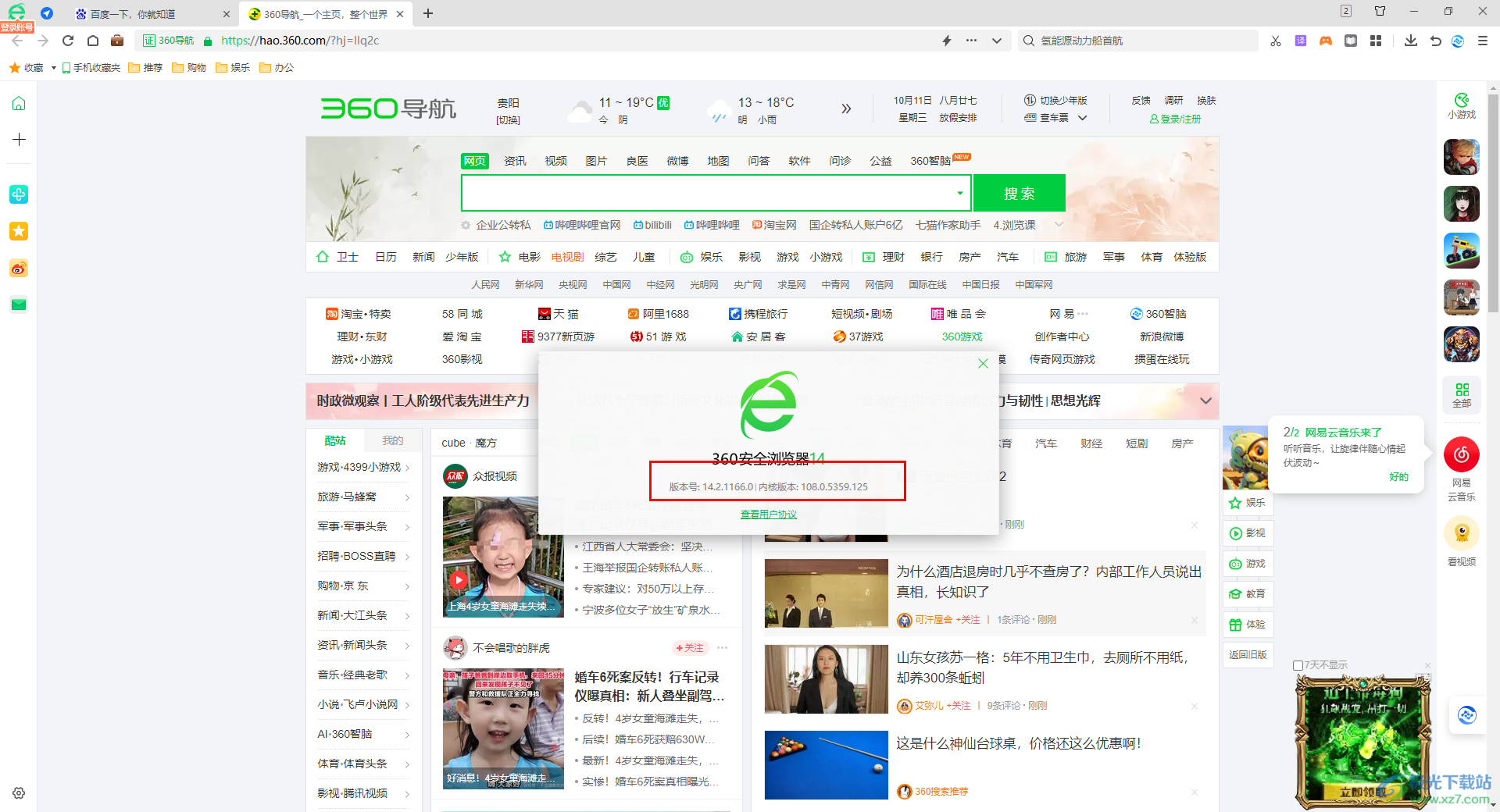Open sidebar settings gear icon

click(x=19, y=793)
